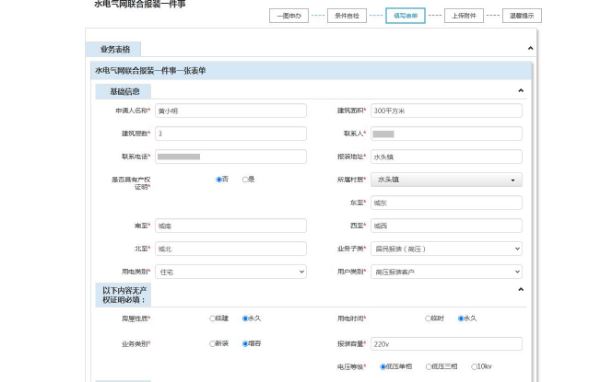
Task: Select 10kv voltage level
Action: pyautogui.click(x=474, y=367)
